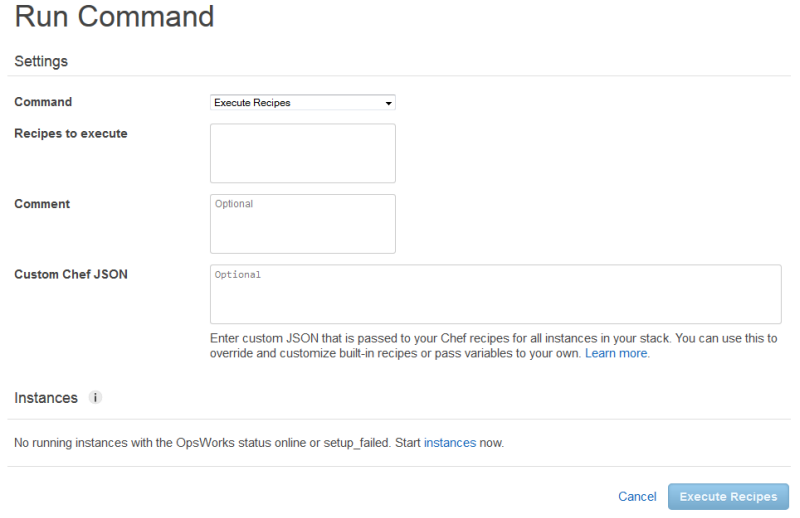Viewport: 800px width, 518px height.
Task: Click the Recipes to execute label
Action: [71, 133]
